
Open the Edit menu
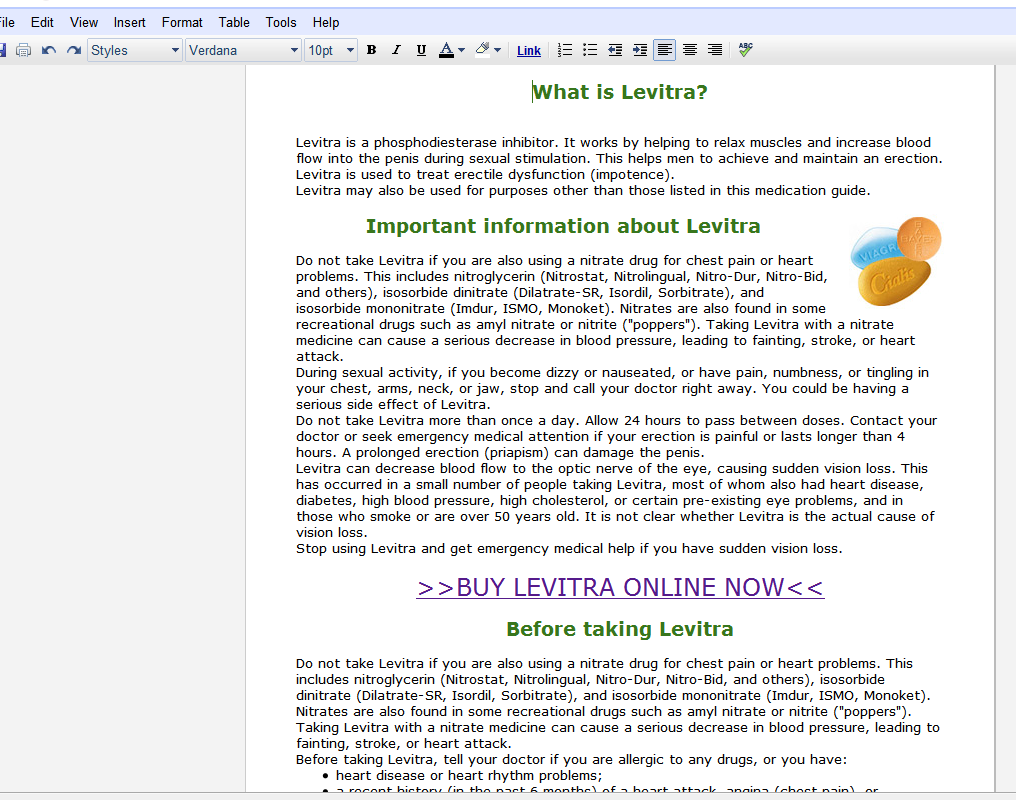[x=42, y=23]
